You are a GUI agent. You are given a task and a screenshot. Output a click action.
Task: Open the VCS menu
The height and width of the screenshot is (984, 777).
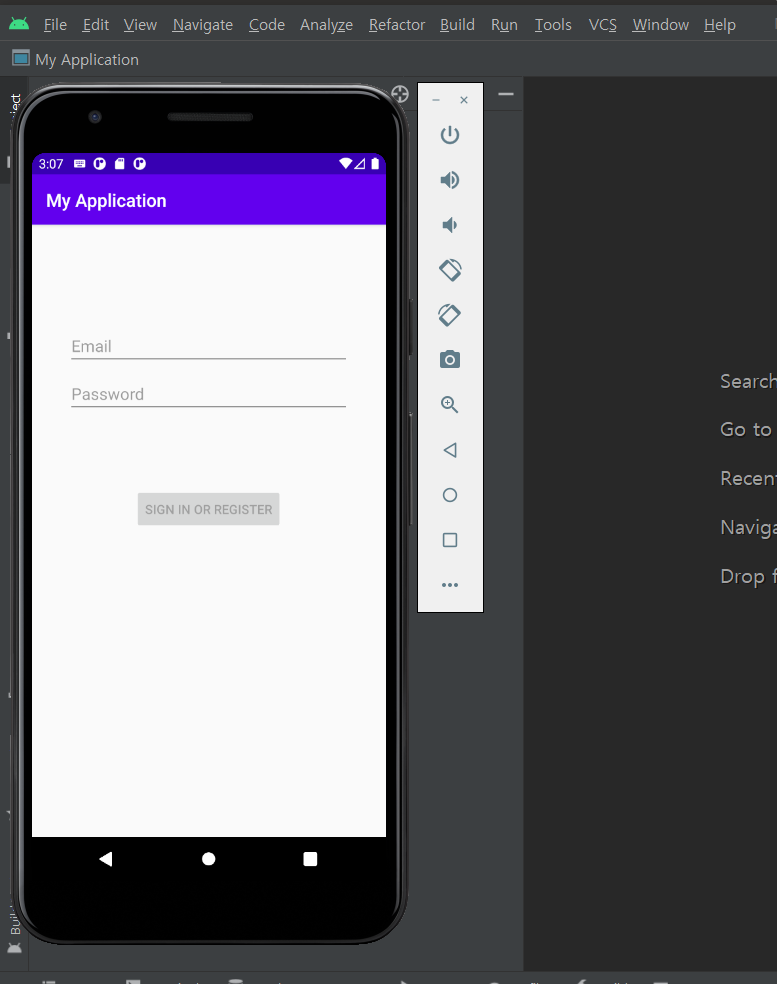click(603, 24)
